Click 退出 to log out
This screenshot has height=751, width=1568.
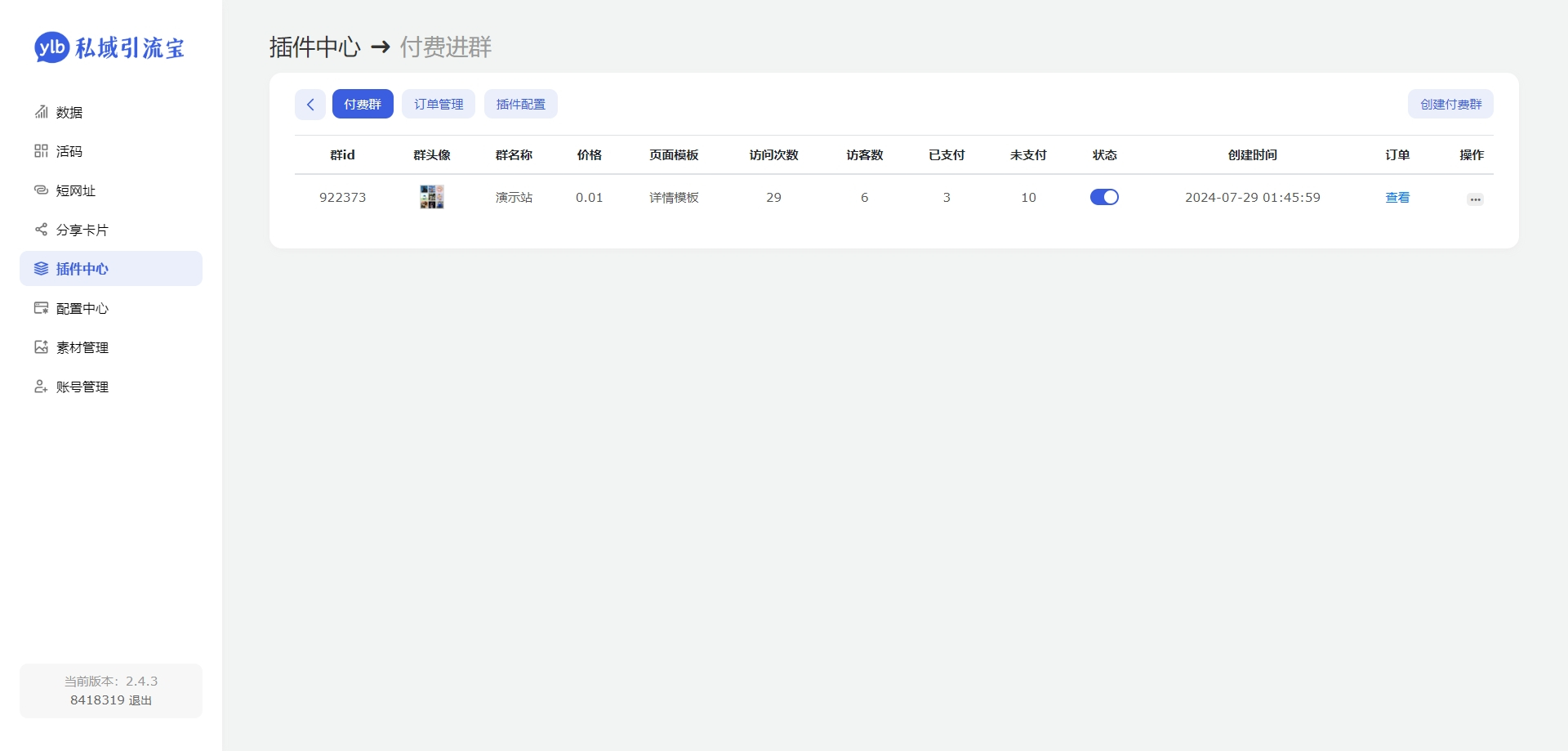tap(140, 700)
